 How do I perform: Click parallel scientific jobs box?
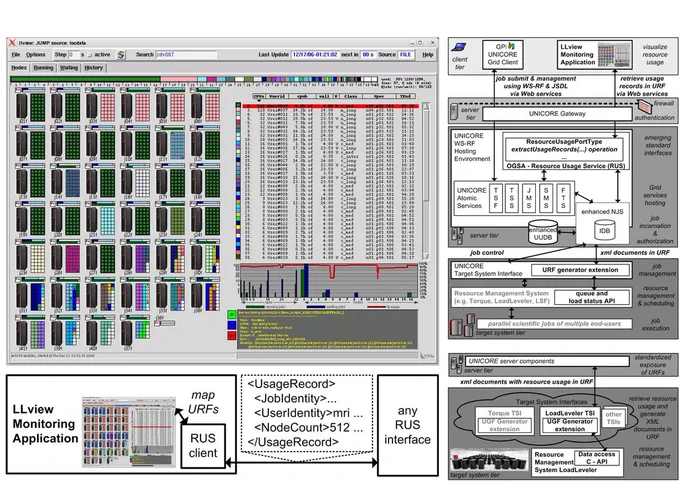tap(554, 324)
